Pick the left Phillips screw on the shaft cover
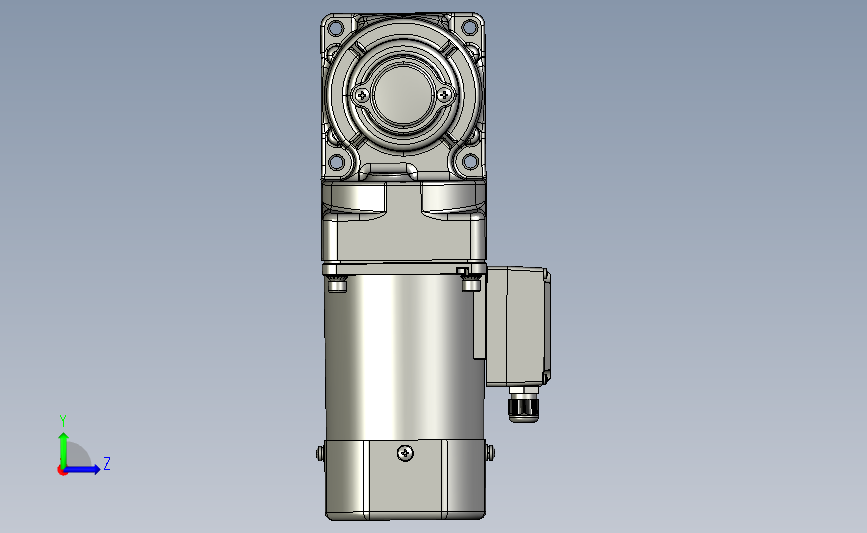This screenshot has width=867, height=533. pyautogui.click(x=362, y=96)
